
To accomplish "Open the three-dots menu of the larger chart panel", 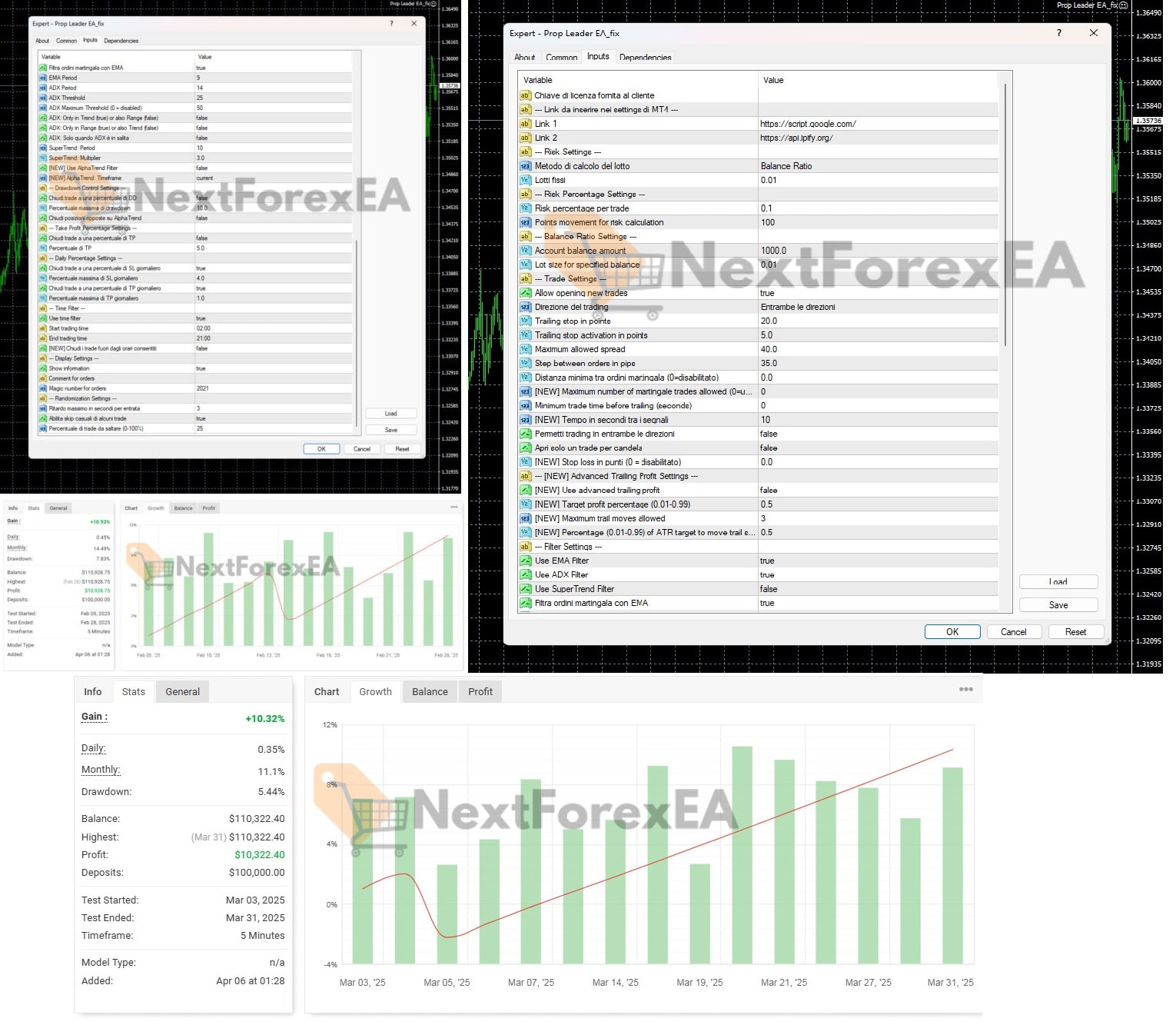I will [966, 689].
